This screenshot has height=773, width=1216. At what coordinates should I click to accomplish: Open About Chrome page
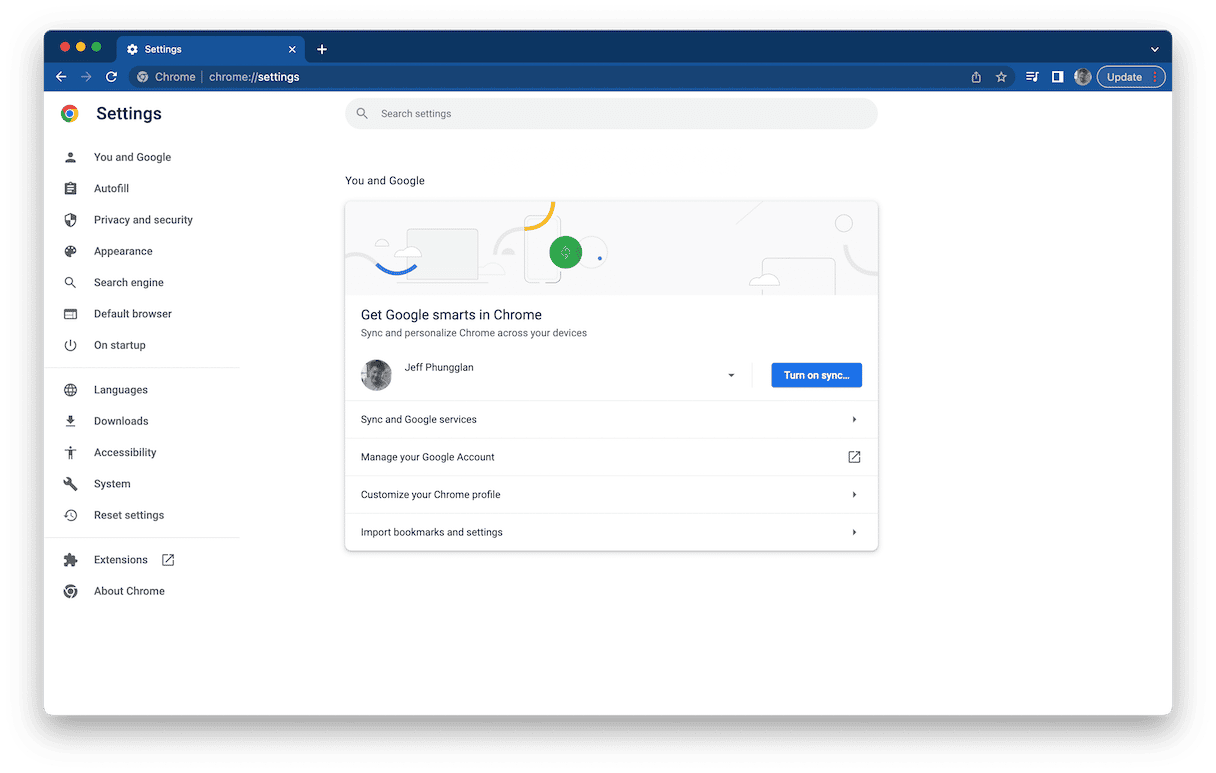point(129,591)
